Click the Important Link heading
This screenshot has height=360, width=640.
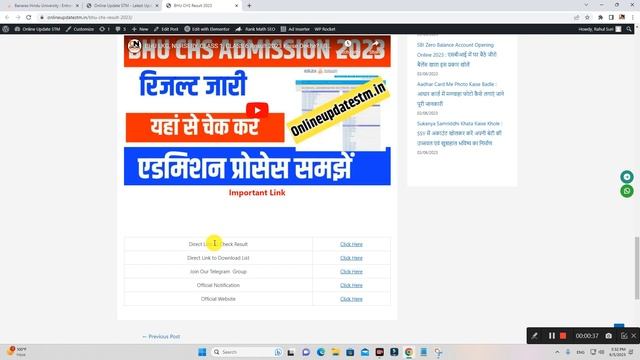click(257, 193)
